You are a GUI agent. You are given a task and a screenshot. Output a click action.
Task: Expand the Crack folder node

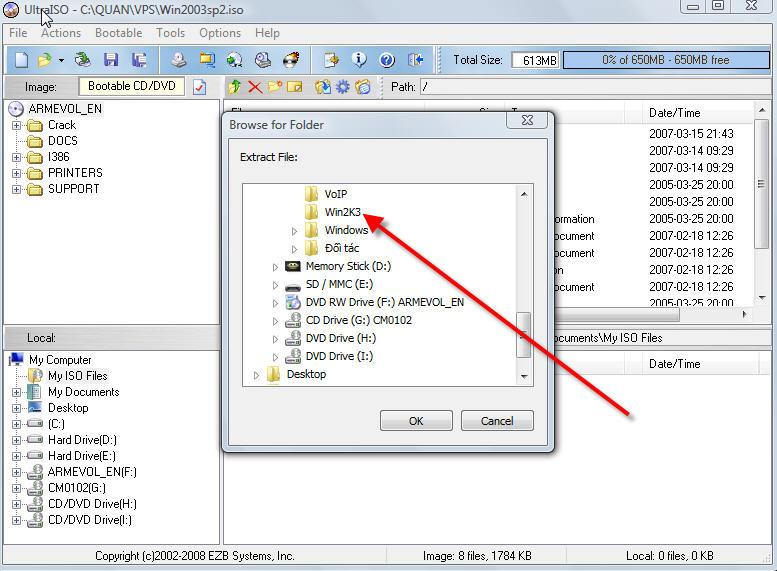coord(16,125)
